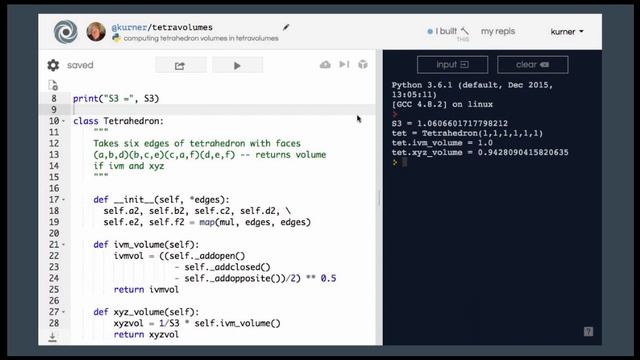Open the repl.it spiral logo home

66,31
